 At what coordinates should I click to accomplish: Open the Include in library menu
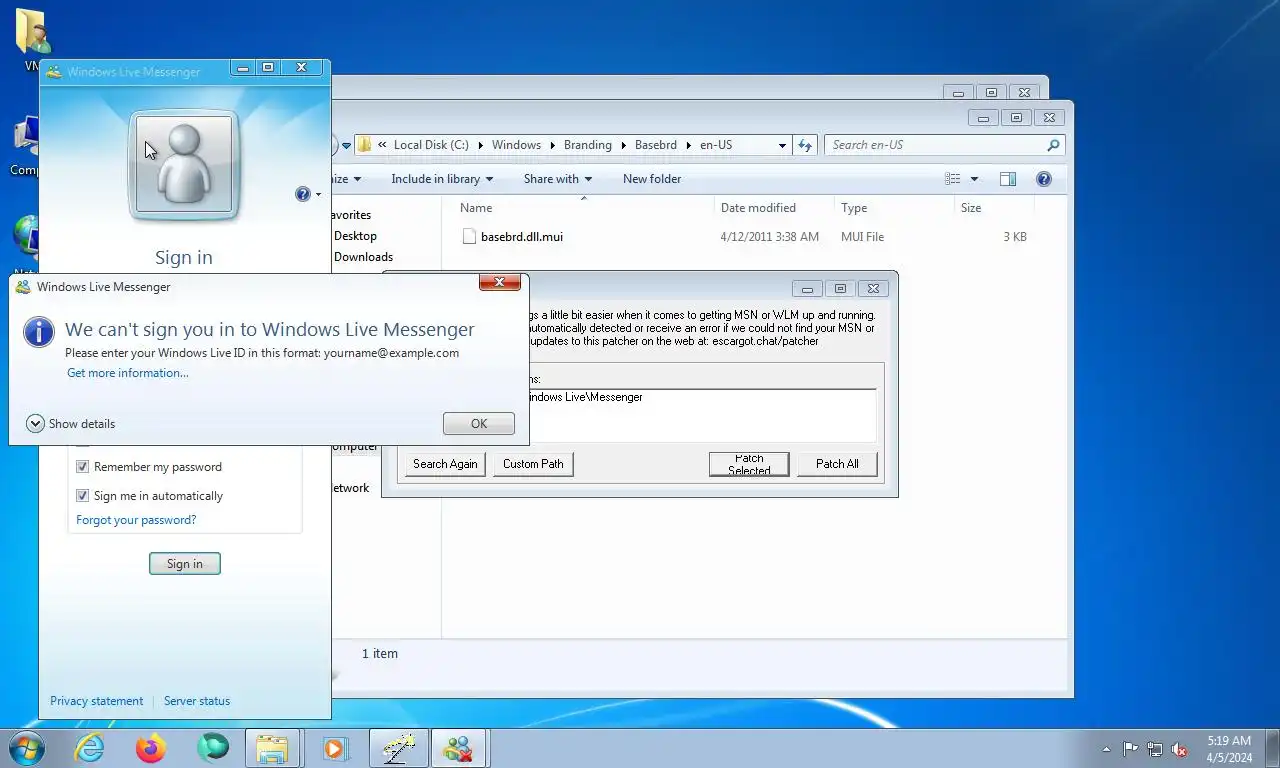(x=442, y=179)
